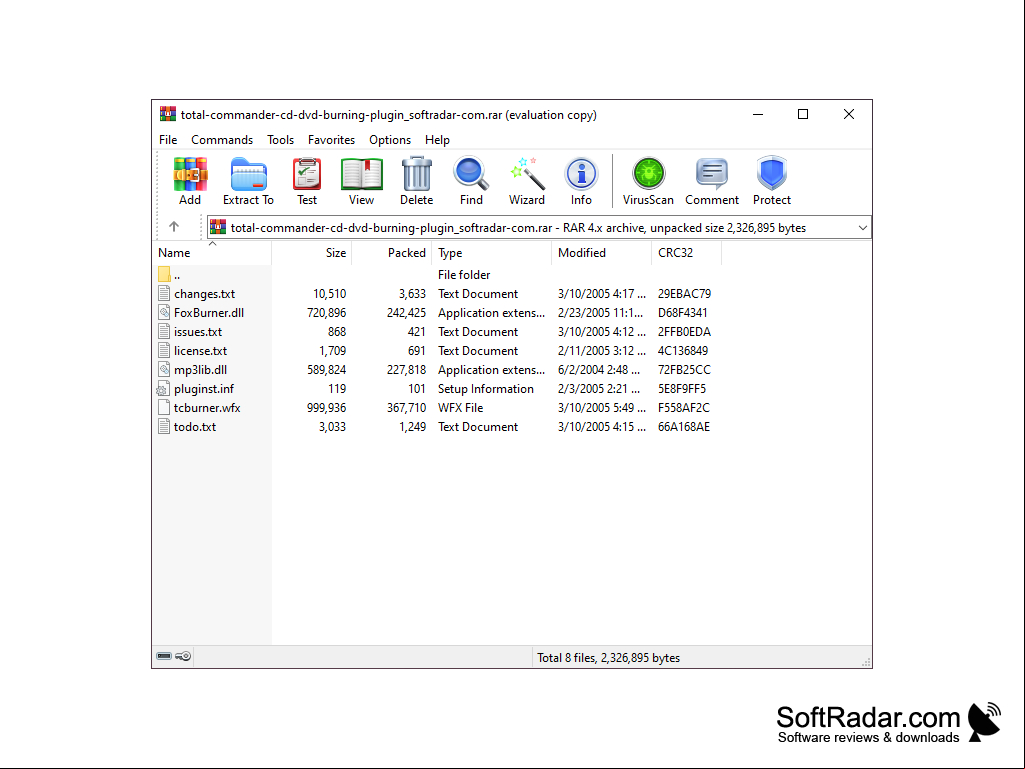Screen dimensions: 1025x769
Task: Click packed value 367,710
Action: (407, 407)
